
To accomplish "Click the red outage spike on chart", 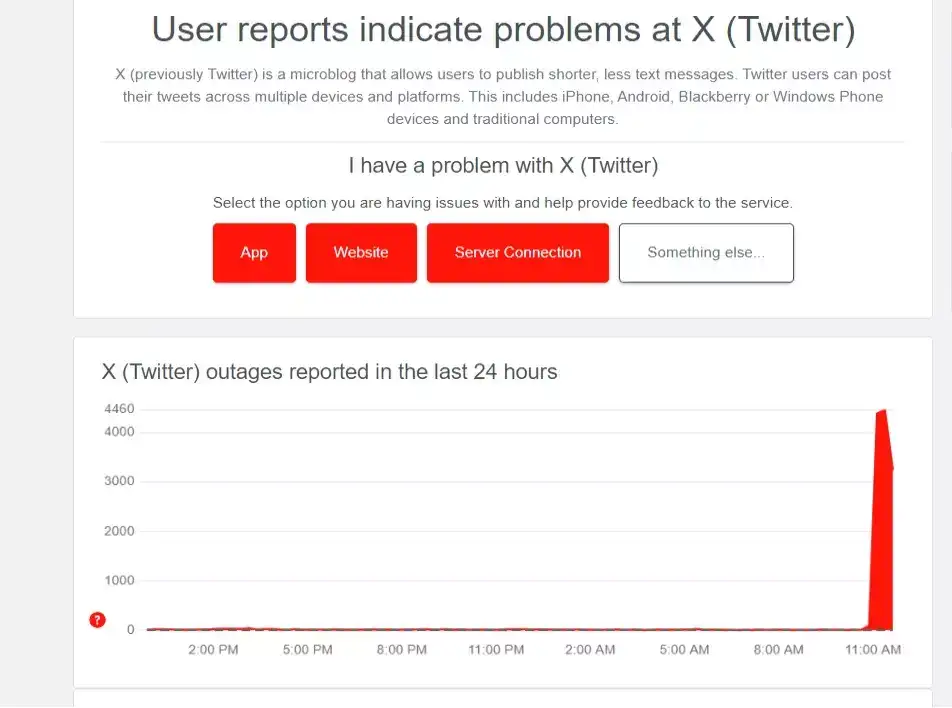I will [x=882, y=520].
